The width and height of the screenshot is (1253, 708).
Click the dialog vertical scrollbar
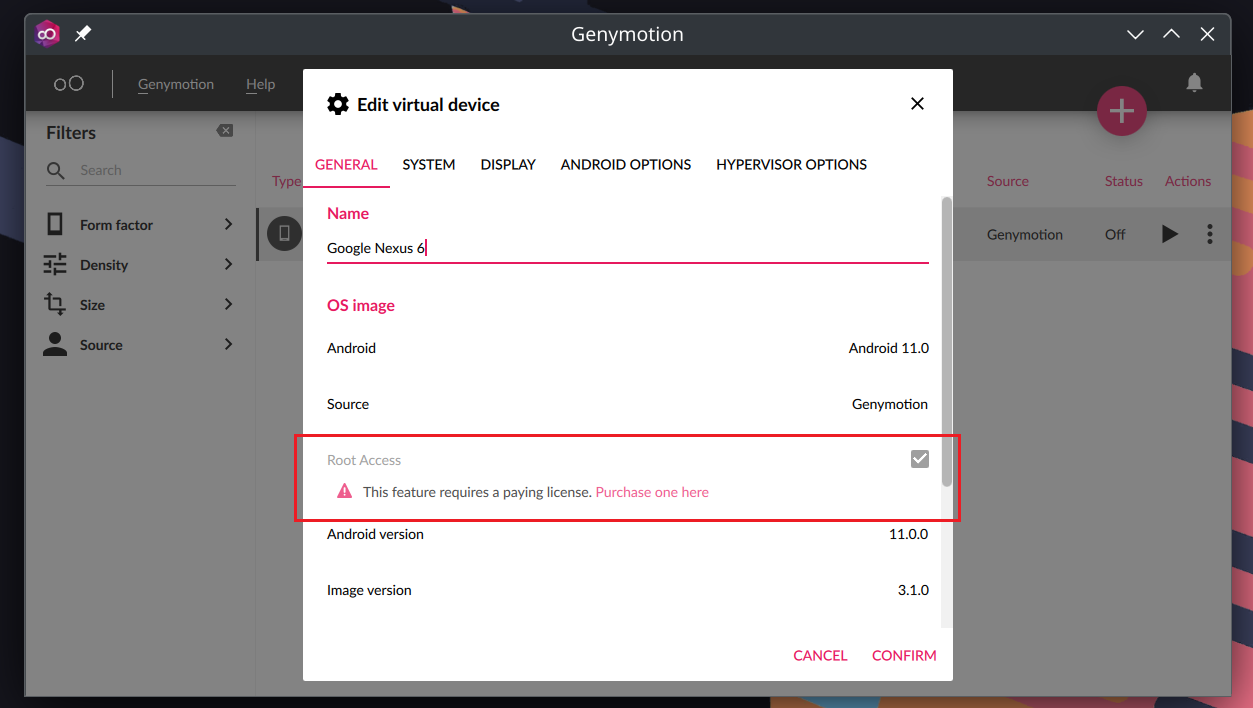[x=946, y=342]
